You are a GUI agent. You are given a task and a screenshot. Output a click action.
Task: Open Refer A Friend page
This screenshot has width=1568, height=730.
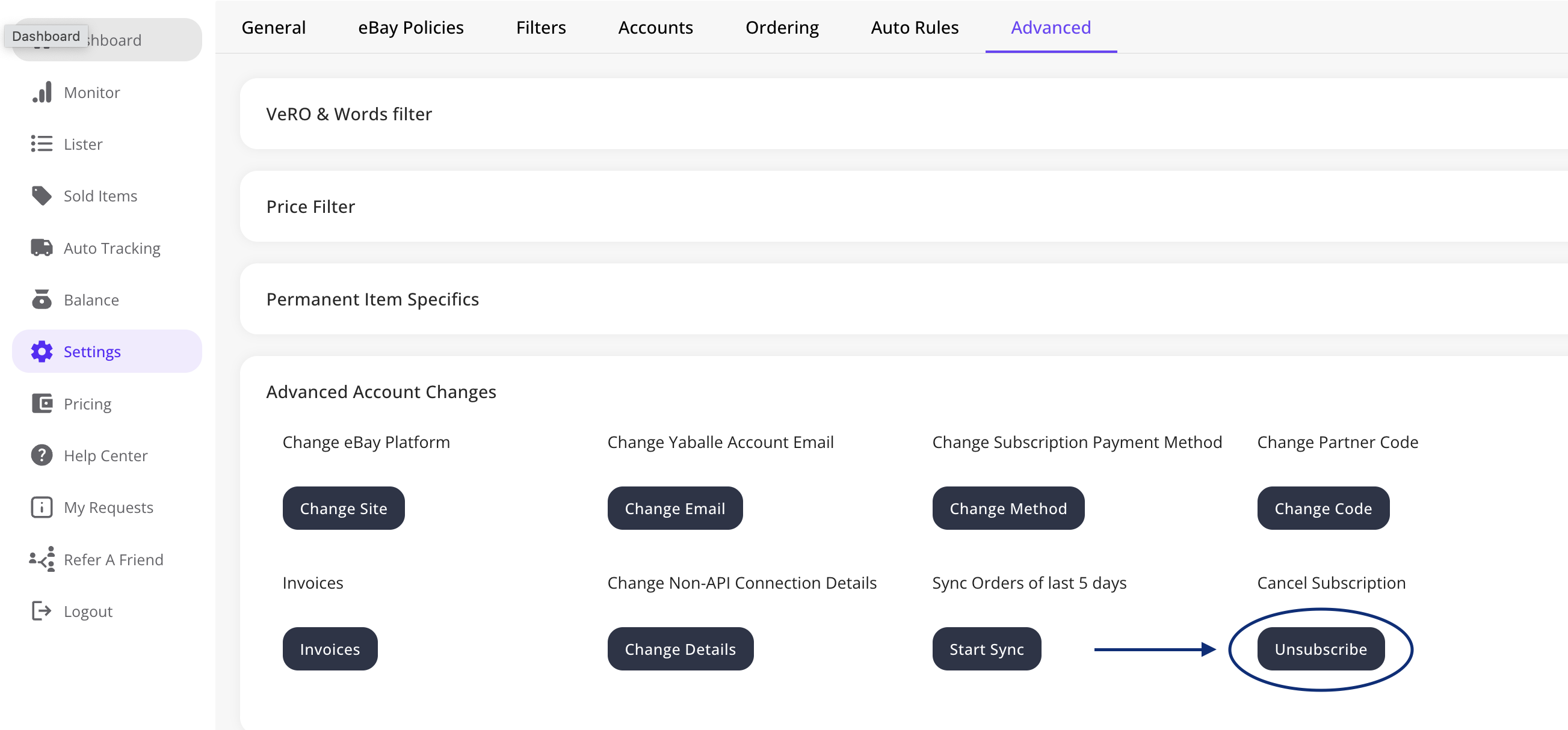pyautogui.click(x=107, y=559)
